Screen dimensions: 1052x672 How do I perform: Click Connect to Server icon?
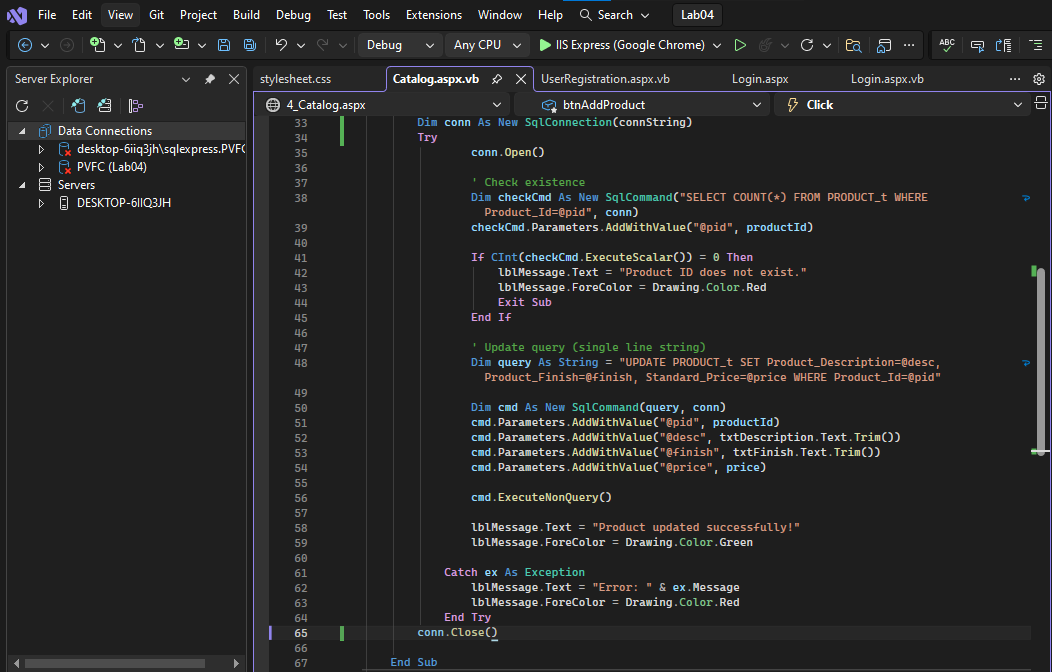point(104,106)
